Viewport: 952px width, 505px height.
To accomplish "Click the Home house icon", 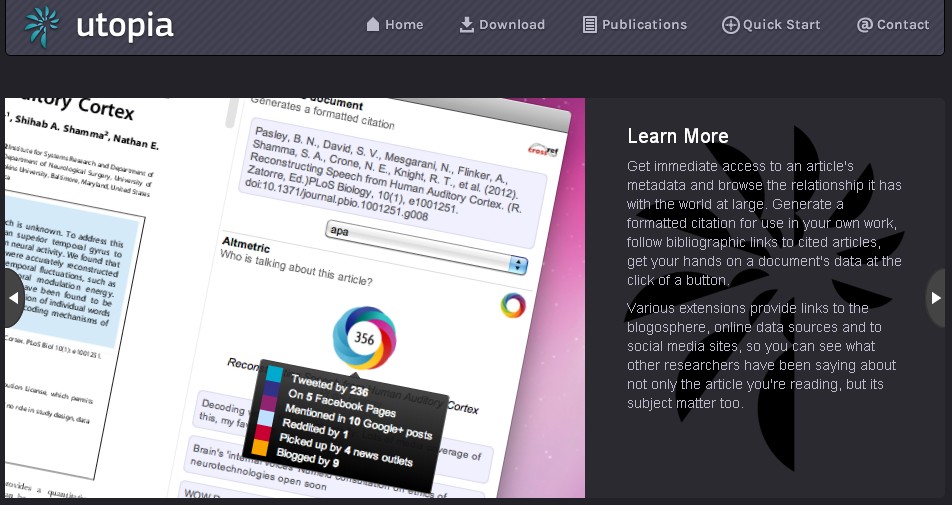I will coord(373,24).
